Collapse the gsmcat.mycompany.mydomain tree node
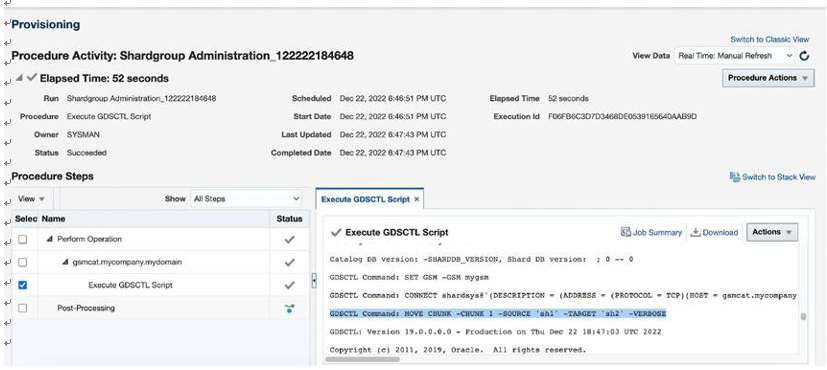The width and height of the screenshot is (827, 370). tap(65, 262)
